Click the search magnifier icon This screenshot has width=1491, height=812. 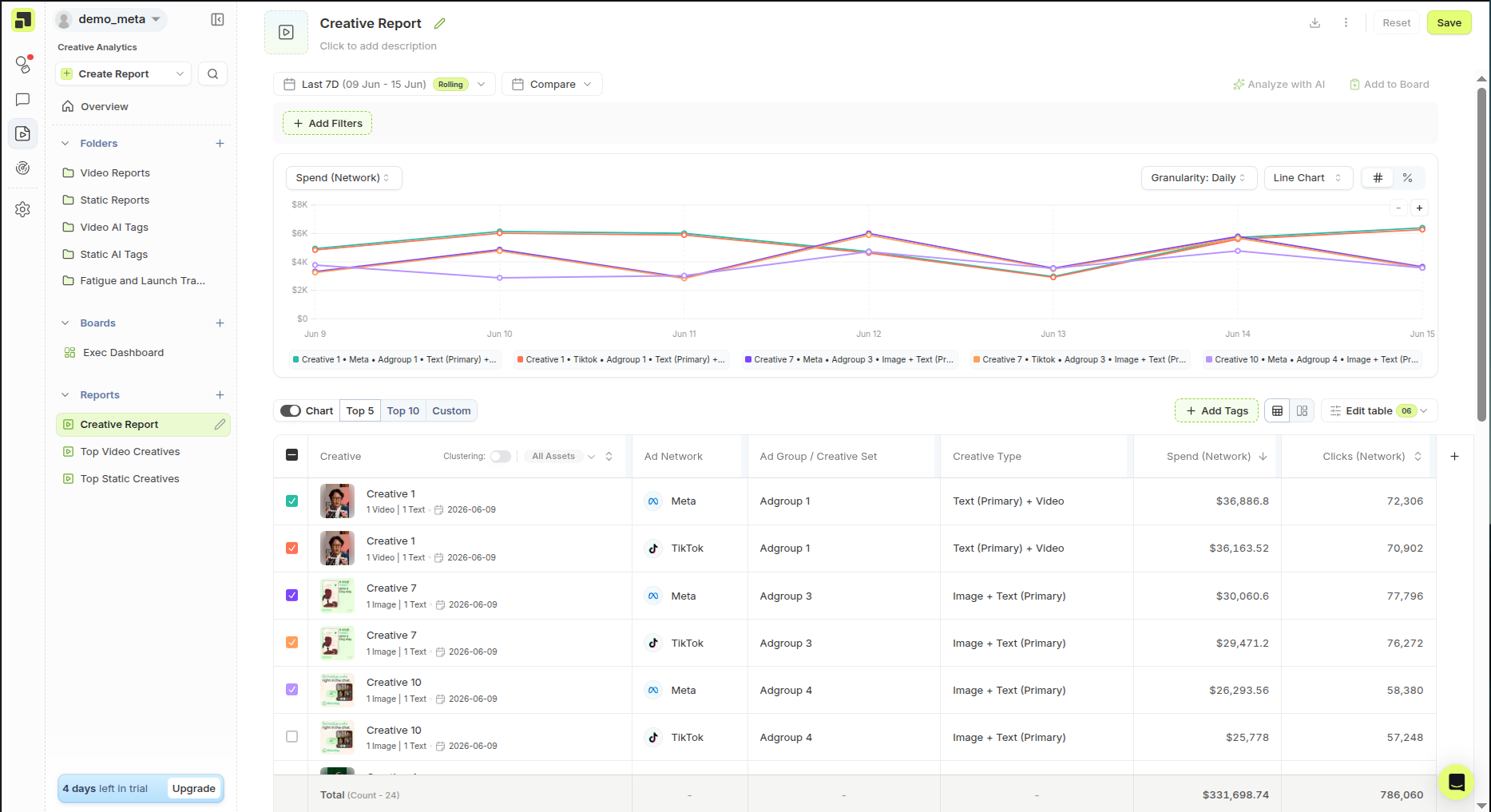click(x=212, y=73)
